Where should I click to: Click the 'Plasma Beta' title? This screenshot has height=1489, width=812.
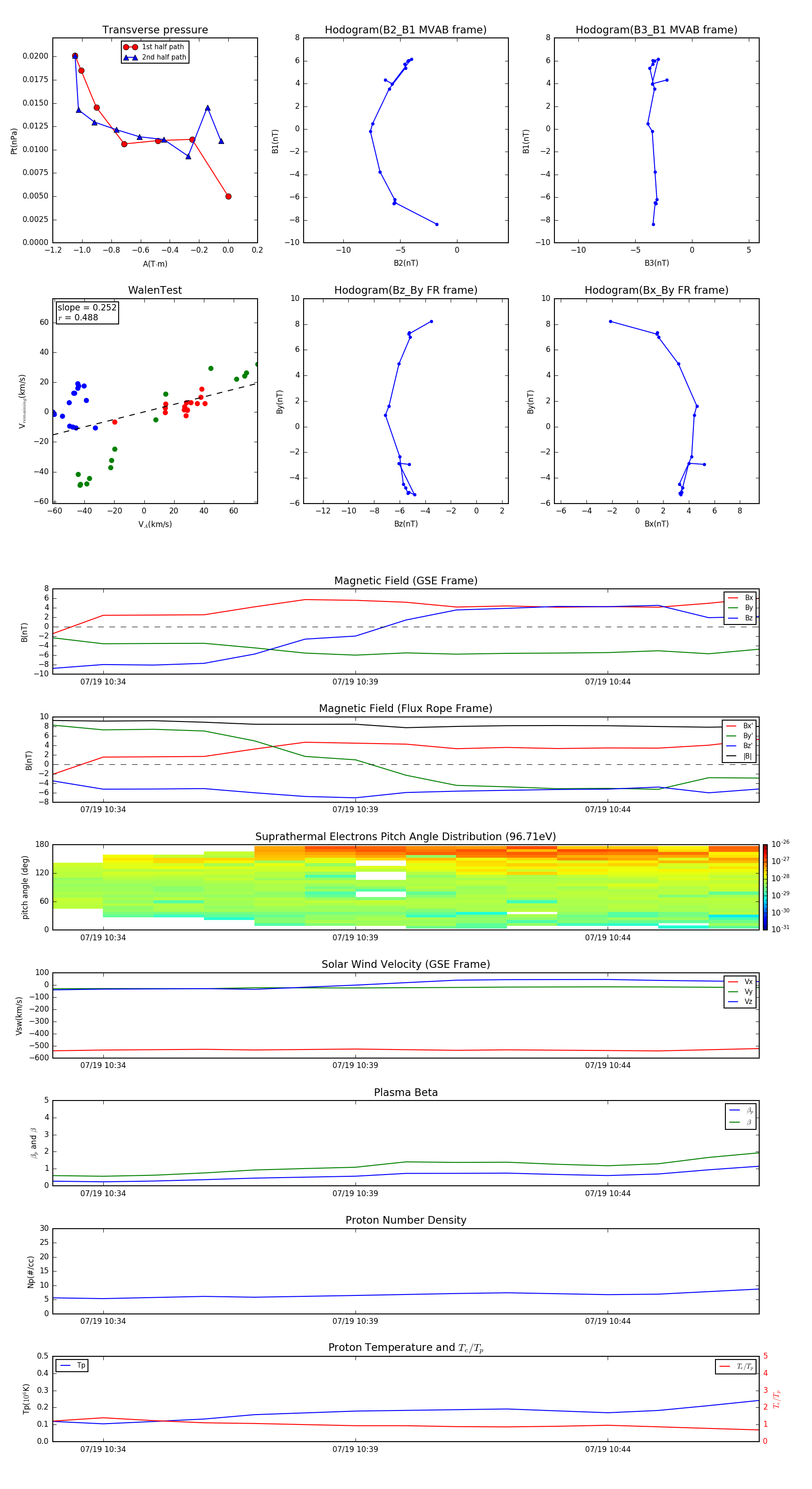[406, 1092]
